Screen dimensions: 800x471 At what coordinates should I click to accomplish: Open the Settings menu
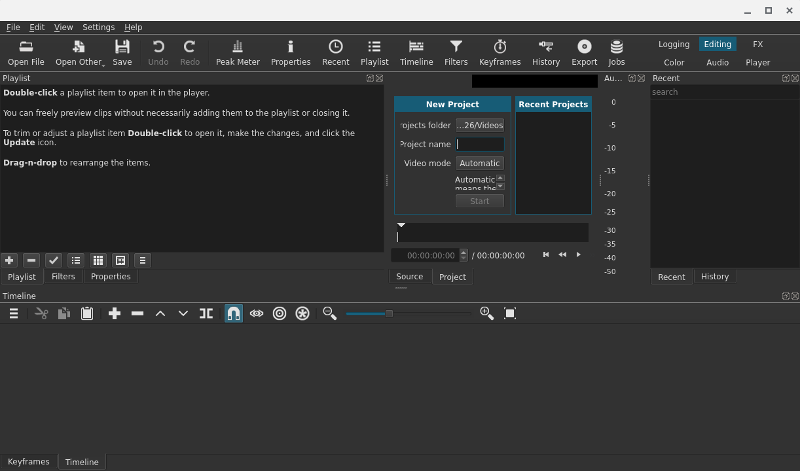[x=98, y=27]
